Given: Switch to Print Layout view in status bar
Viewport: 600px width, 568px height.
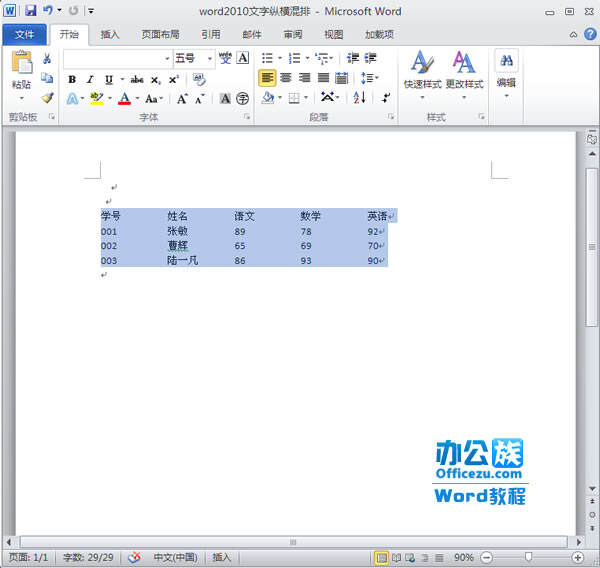Looking at the screenshot, I should tap(381, 558).
